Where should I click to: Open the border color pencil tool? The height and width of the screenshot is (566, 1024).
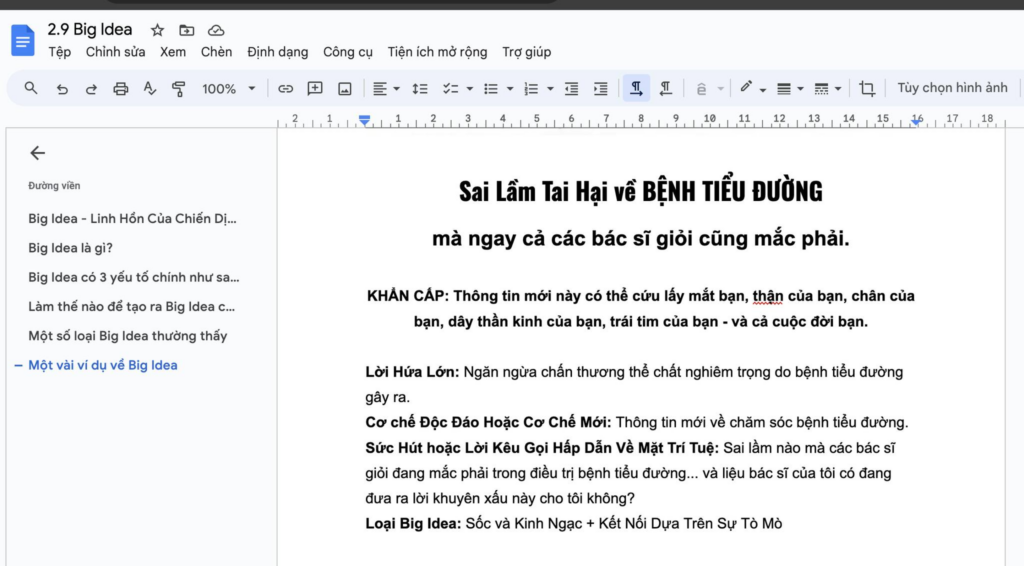746,87
